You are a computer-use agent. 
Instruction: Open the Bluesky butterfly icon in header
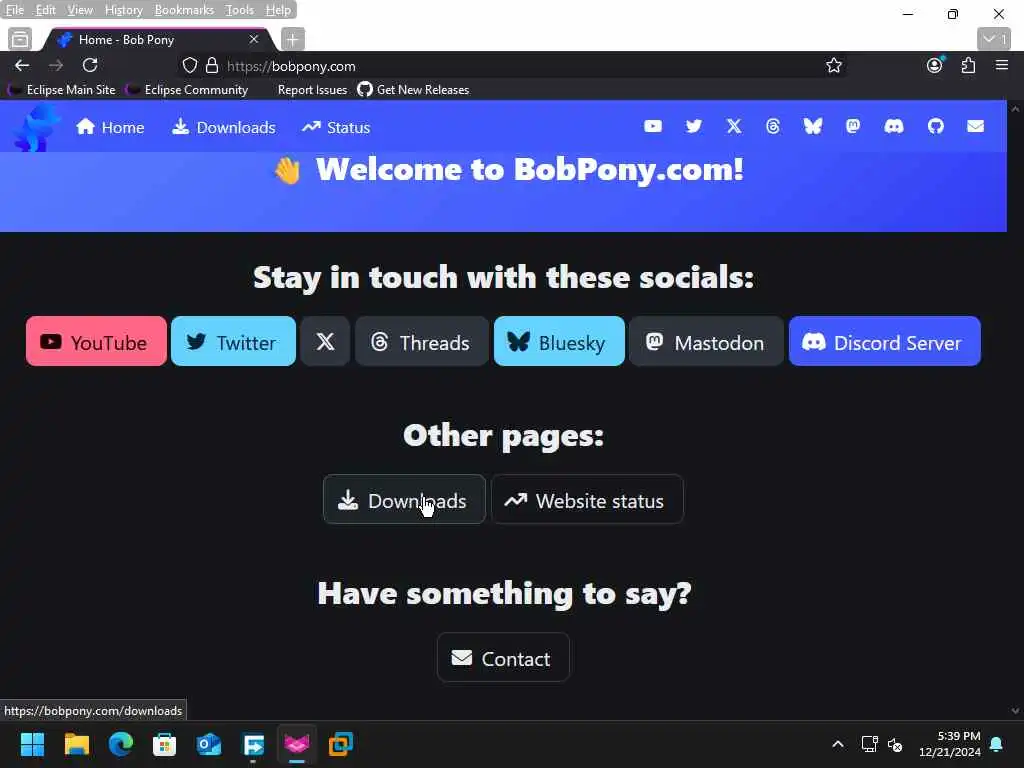(812, 126)
